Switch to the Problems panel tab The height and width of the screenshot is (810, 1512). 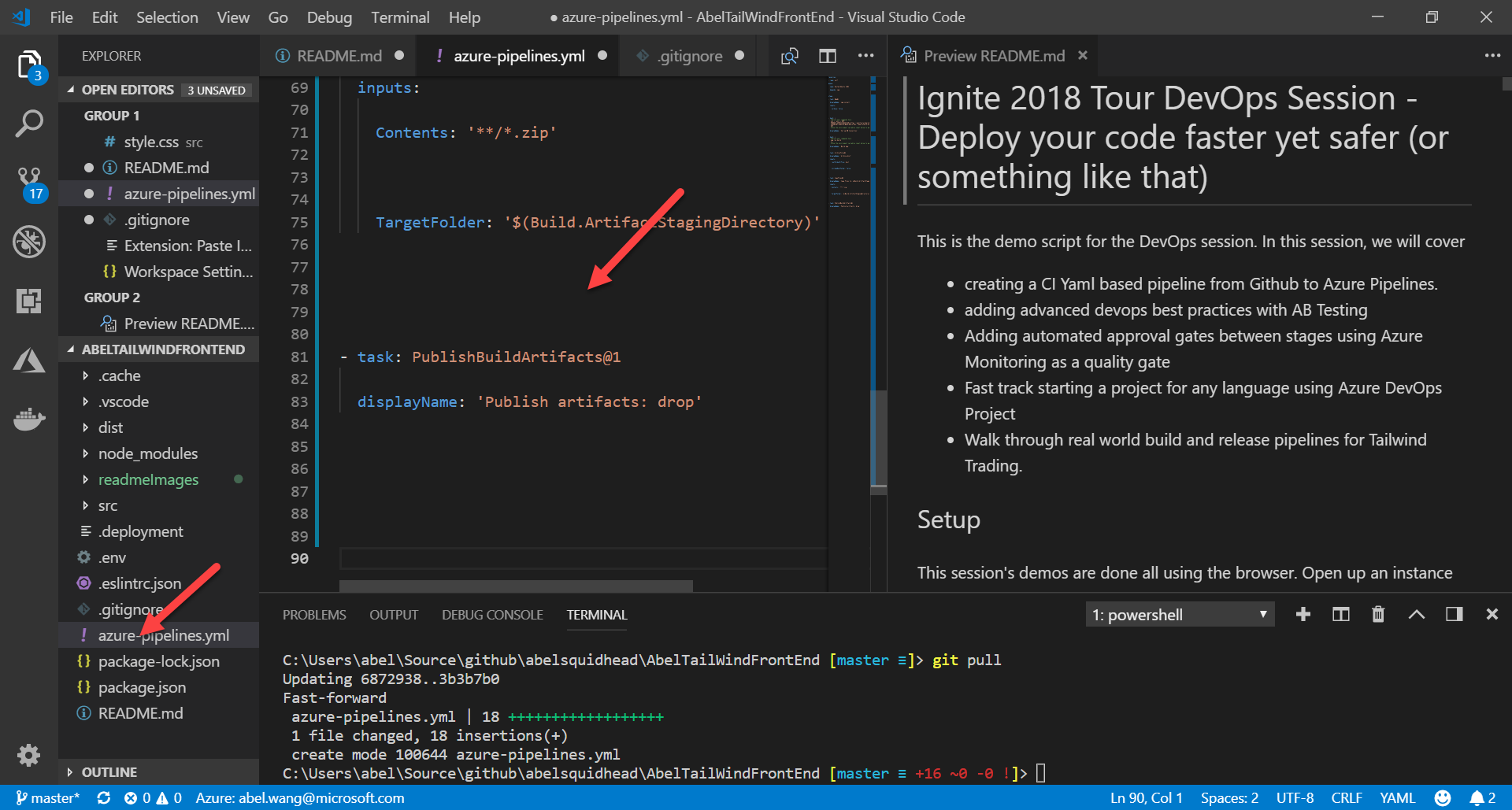[314, 615]
